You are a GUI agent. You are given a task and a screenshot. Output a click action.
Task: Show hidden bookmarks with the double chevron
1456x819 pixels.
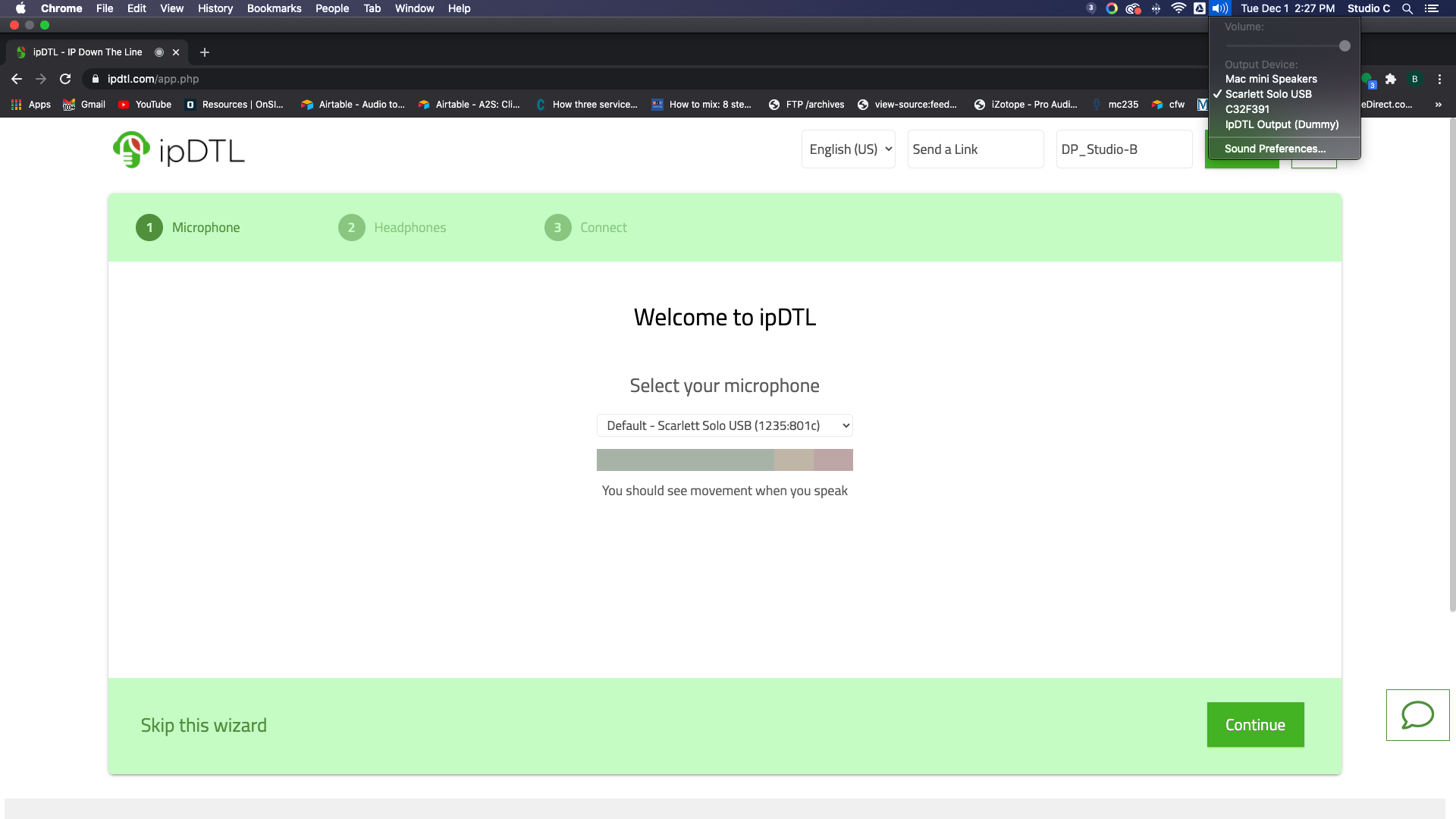tap(1438, 105)
